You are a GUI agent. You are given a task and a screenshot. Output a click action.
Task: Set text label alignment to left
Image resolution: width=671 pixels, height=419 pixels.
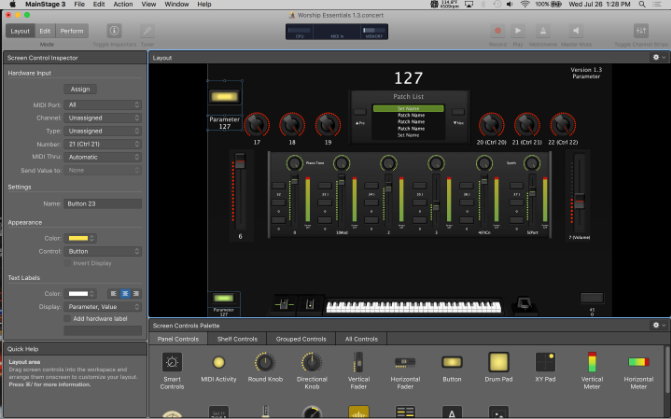(x=113, y=294)
